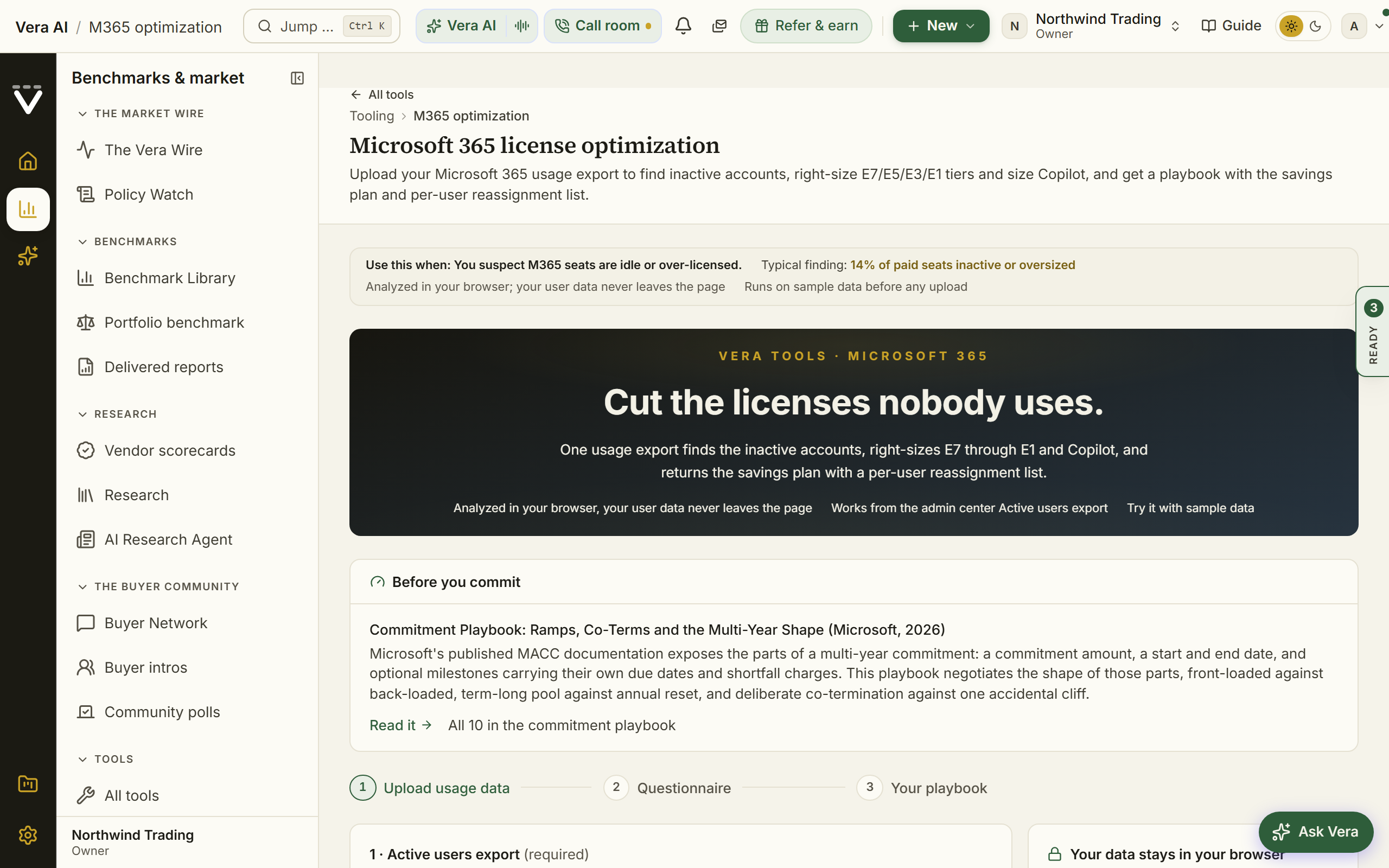Open Buyer Network
The image size is (1389, 868).
point(187,623)
